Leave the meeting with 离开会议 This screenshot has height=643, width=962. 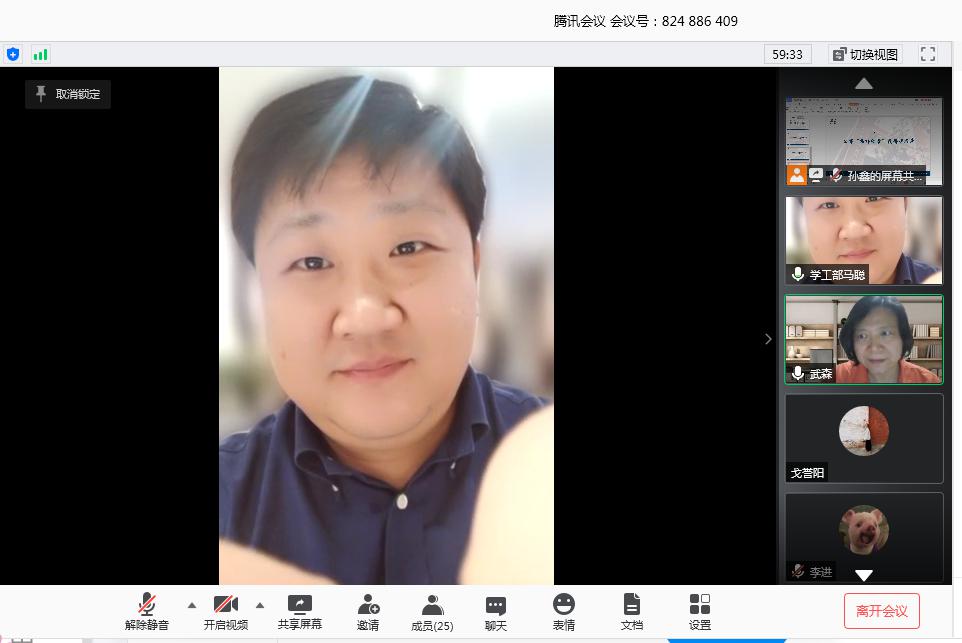click(x=882, y=611)
